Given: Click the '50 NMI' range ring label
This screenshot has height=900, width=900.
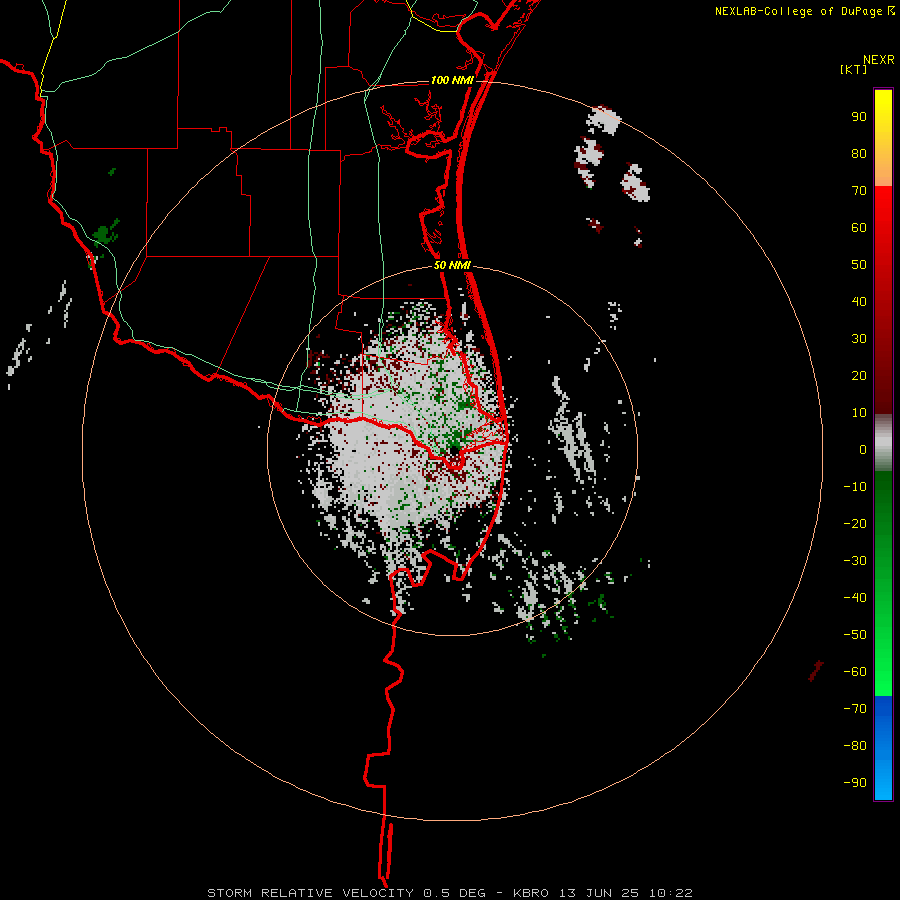Looking at the screenshot, I should (452, 265).
